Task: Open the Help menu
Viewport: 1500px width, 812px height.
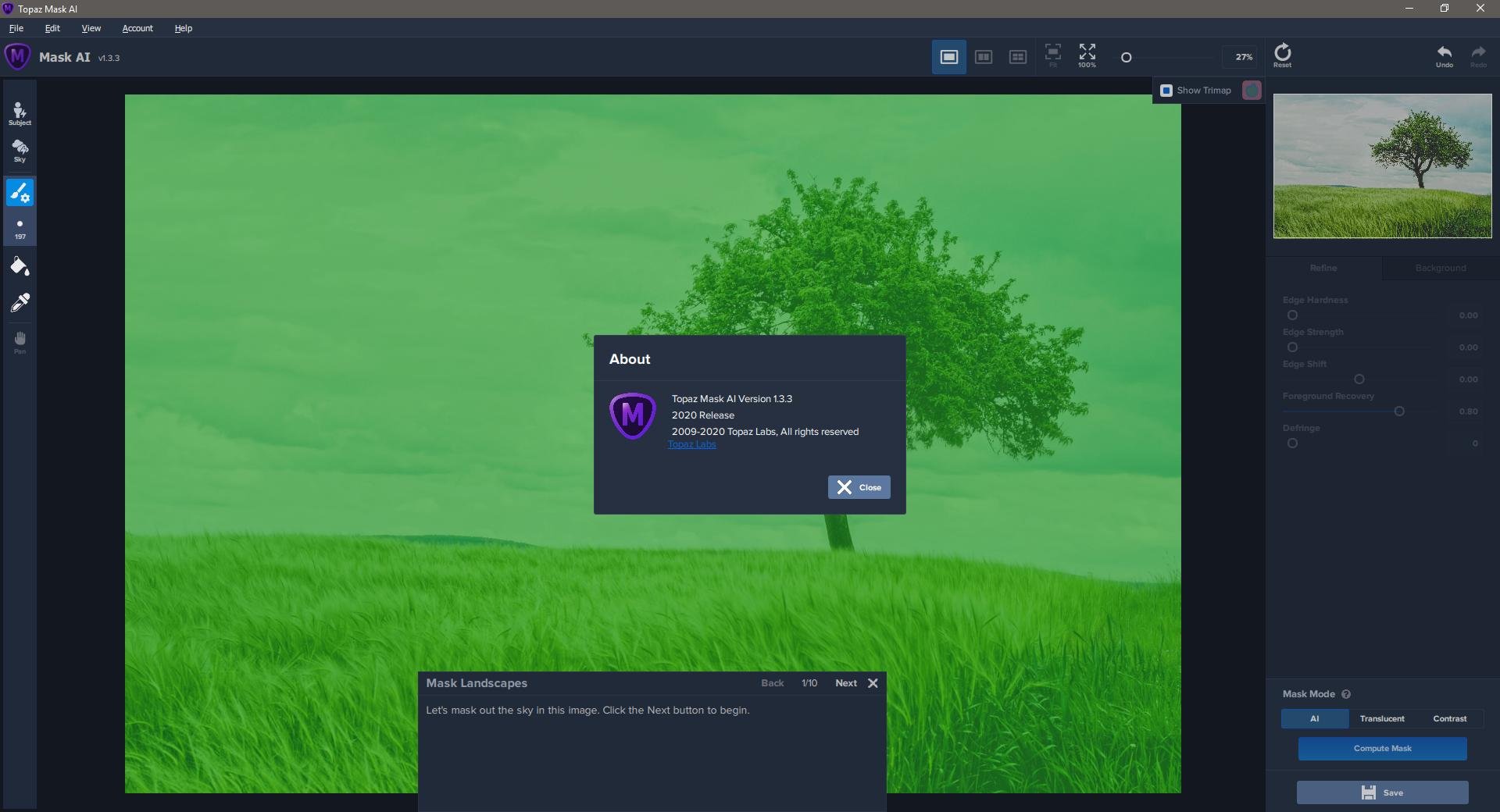Action: pos(183,28)
